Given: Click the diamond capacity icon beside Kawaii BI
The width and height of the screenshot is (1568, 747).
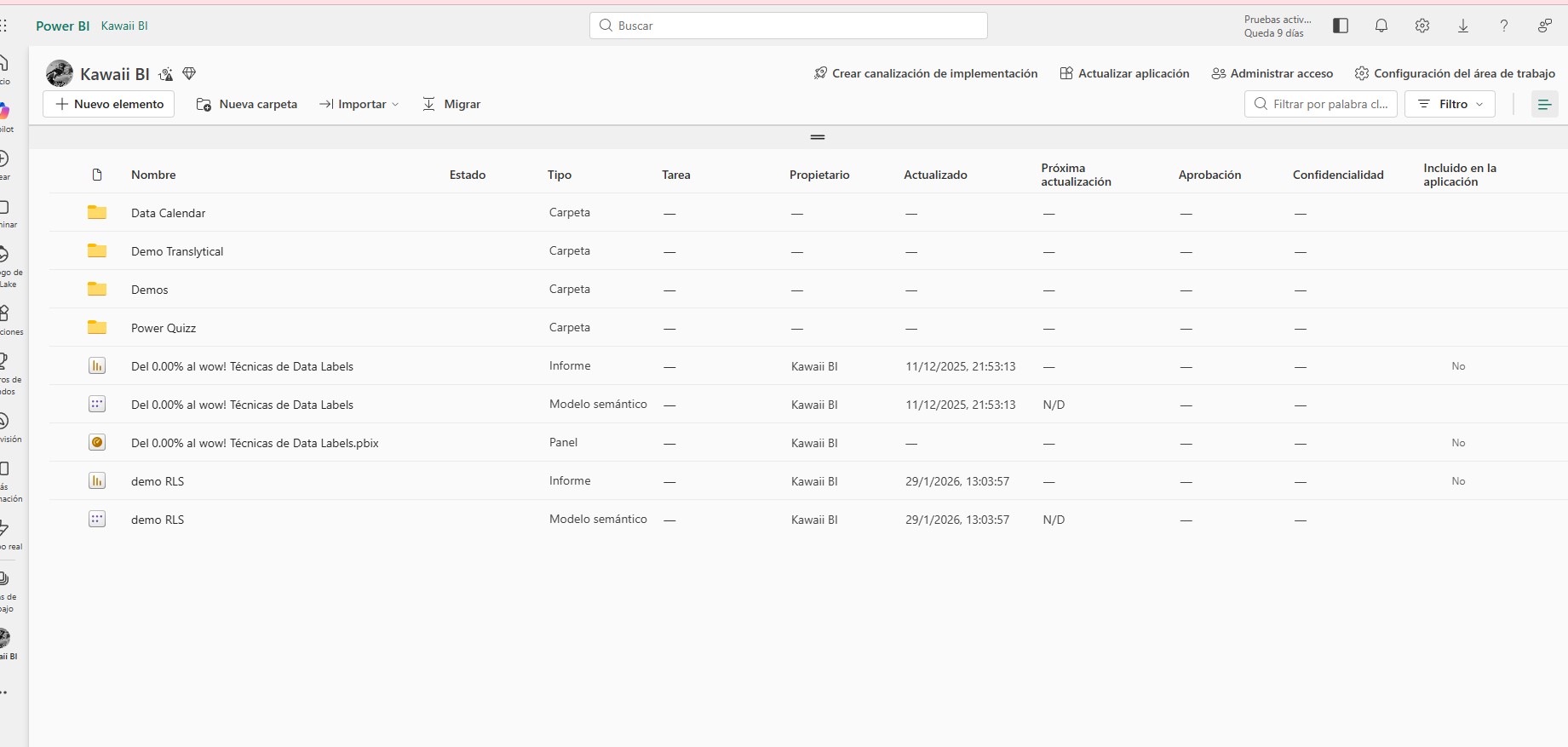Looking at the screenshot, I should click(x=189, y=74).
